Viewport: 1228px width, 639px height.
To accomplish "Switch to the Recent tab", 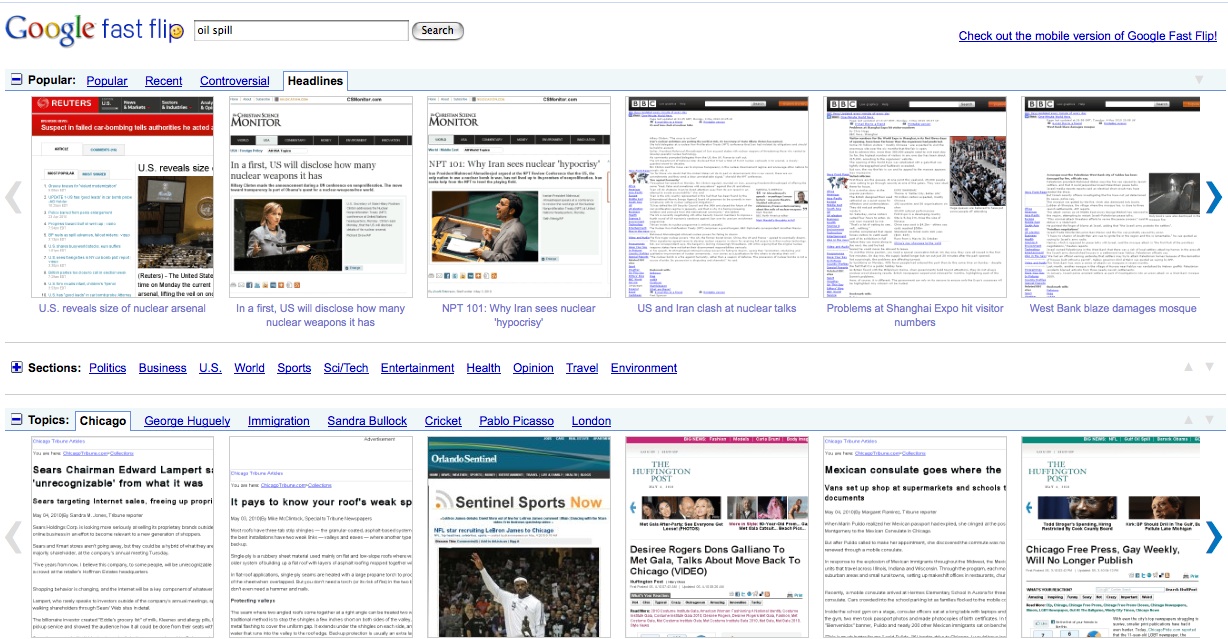I will click(164, 81).
